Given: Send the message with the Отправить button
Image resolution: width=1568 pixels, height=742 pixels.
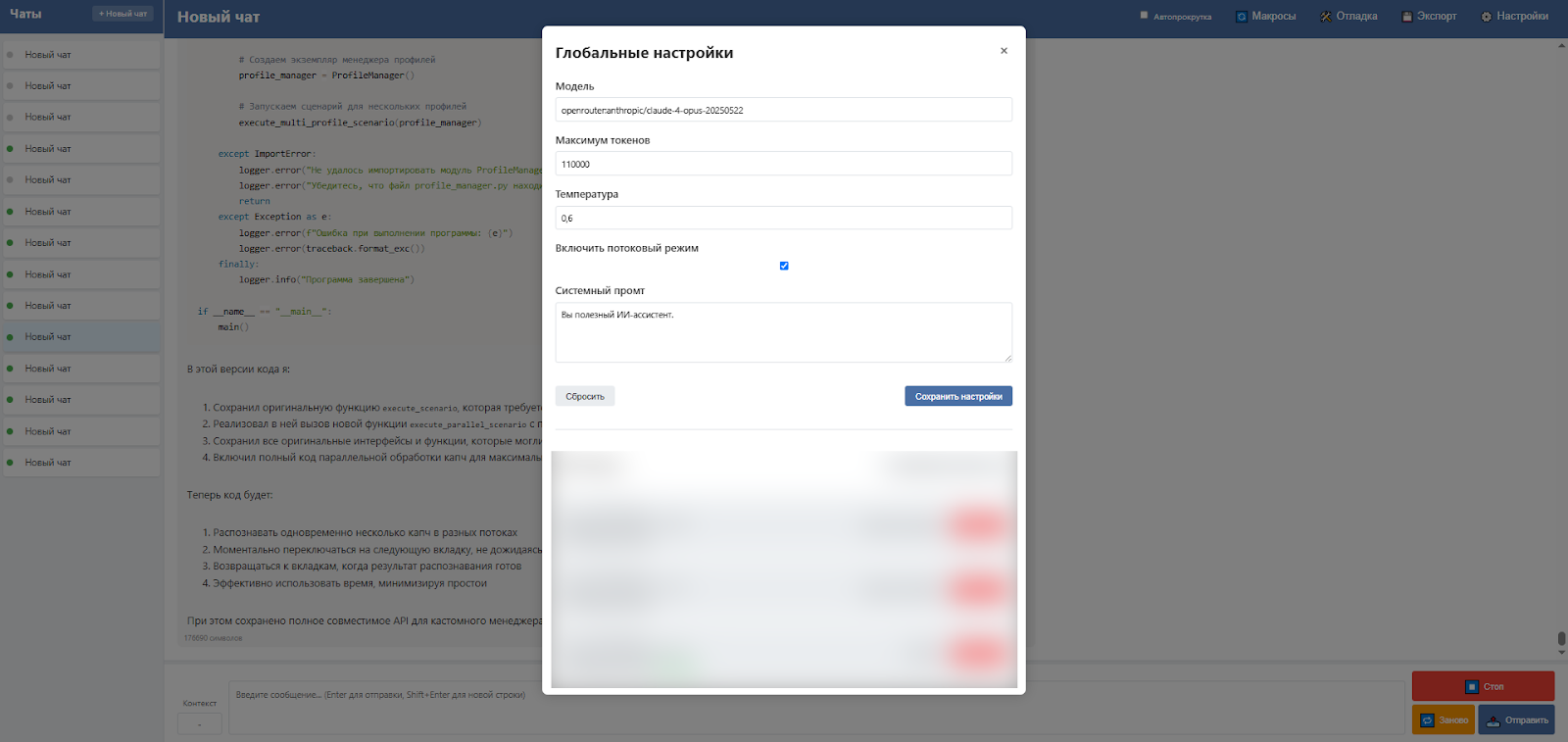Looking at the screenshot, I should 1516,719.
